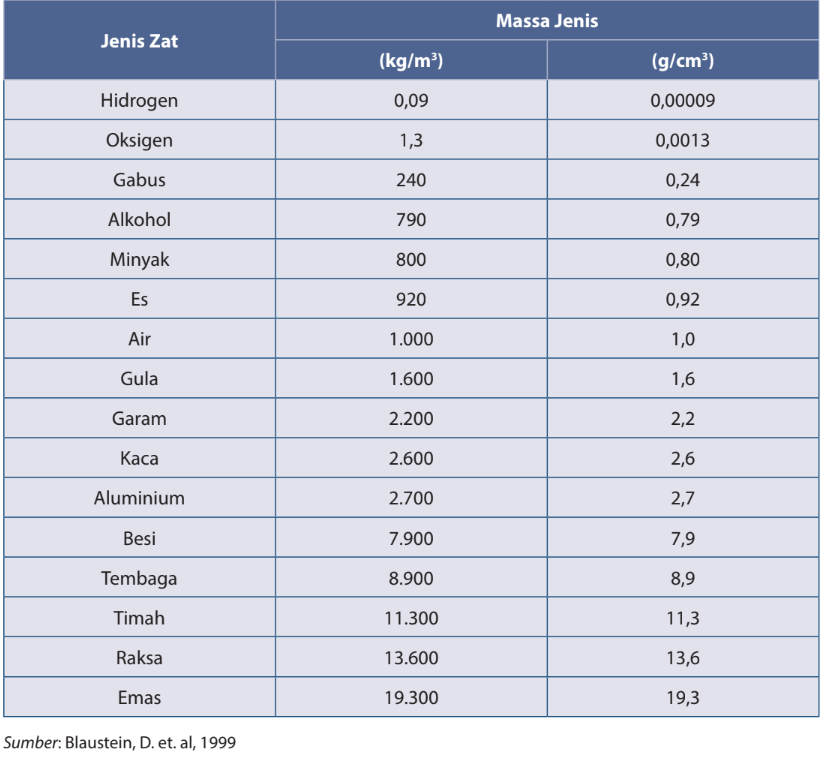Select the Minyak value 0,80
Viewport: 824px width, 777px height.
(682, 260)
